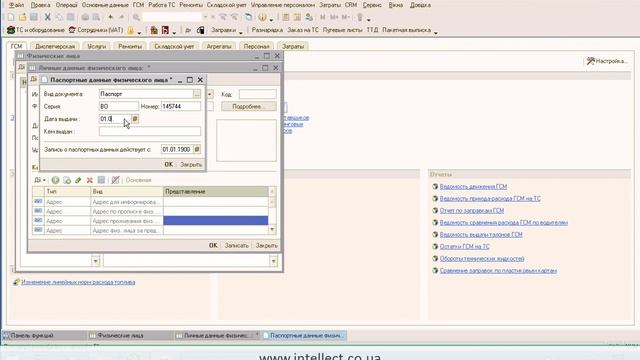640x360 pixels.
Task: Click into the Кем выдан field
Action: pyautogui.click(x=150, y=131)
